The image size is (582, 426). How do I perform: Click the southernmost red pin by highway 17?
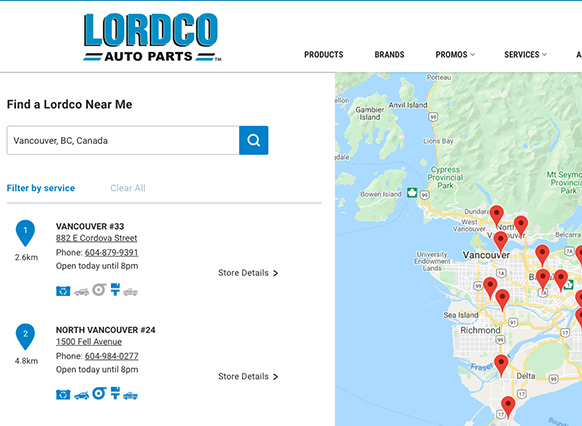pos(508,407)
